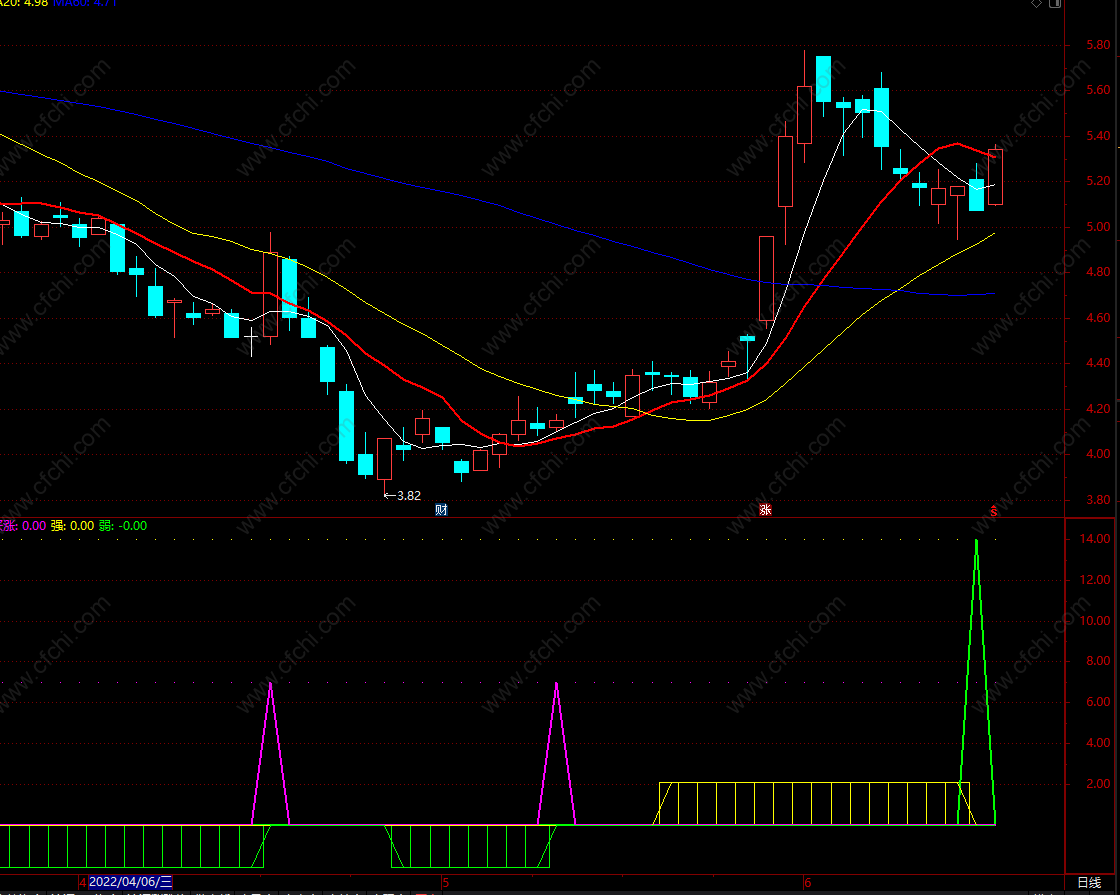The height and width of the screenshot is (895, 1120).
Task: Click the 4.20 price axis label
Action: point(1099,409)
